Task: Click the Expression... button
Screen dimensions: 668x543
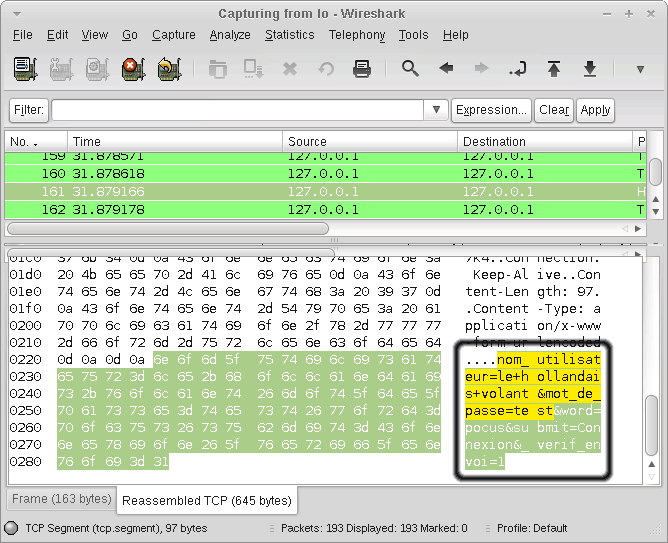Action: [490, 110]
